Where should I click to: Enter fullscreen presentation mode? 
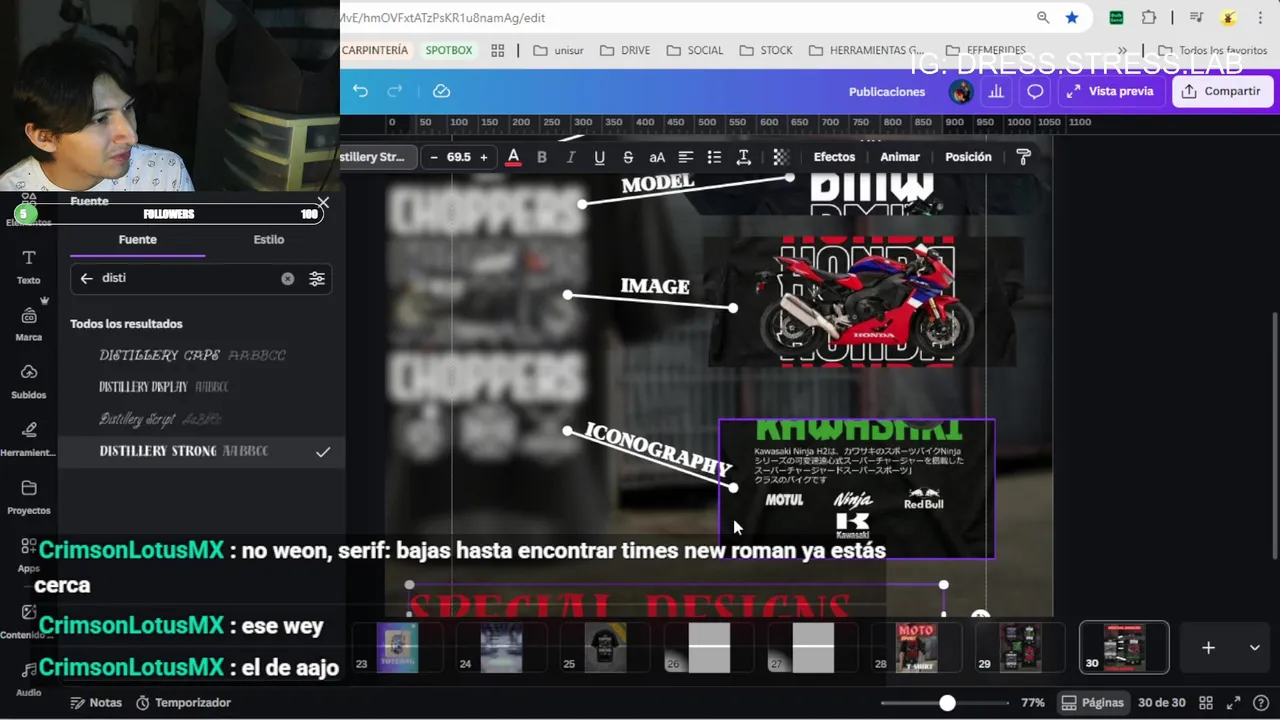(x=1233, y=703)
